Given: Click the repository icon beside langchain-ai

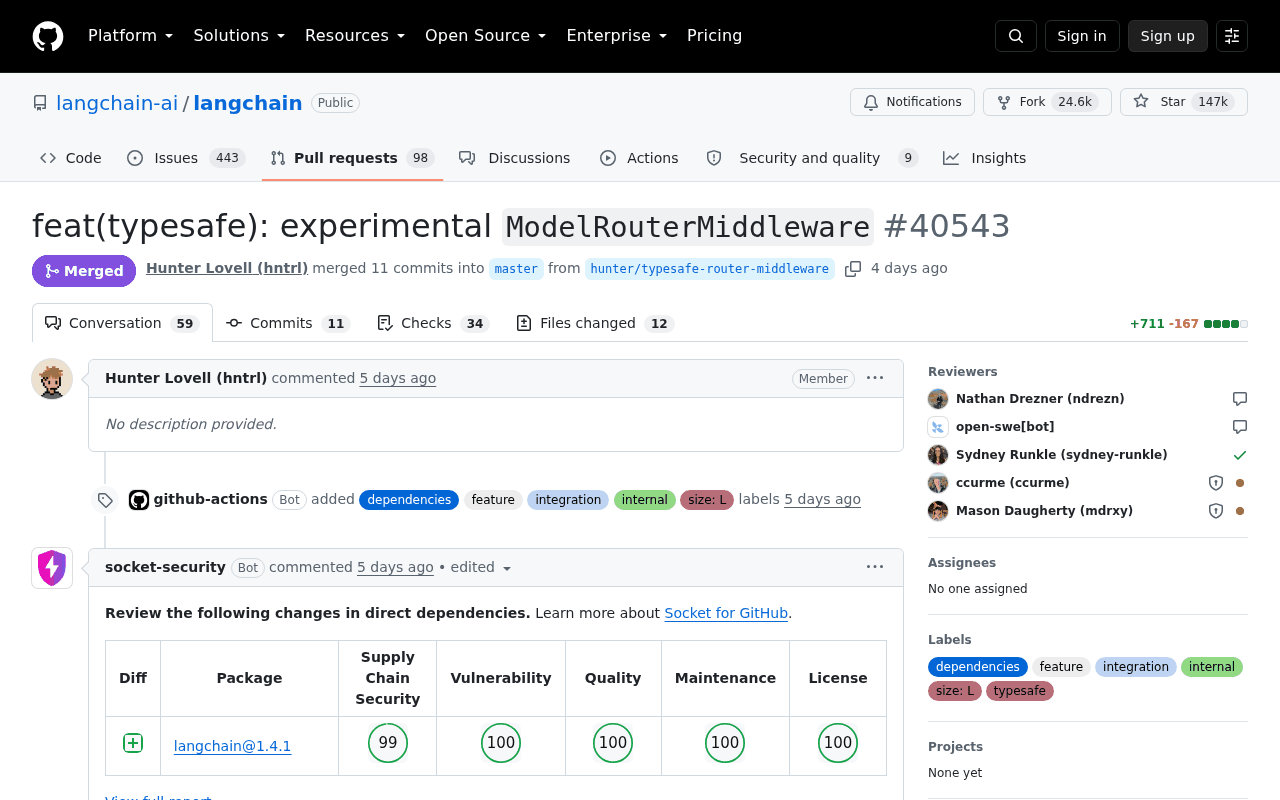Looking at the screenshot, I should [x=40, y=103].
